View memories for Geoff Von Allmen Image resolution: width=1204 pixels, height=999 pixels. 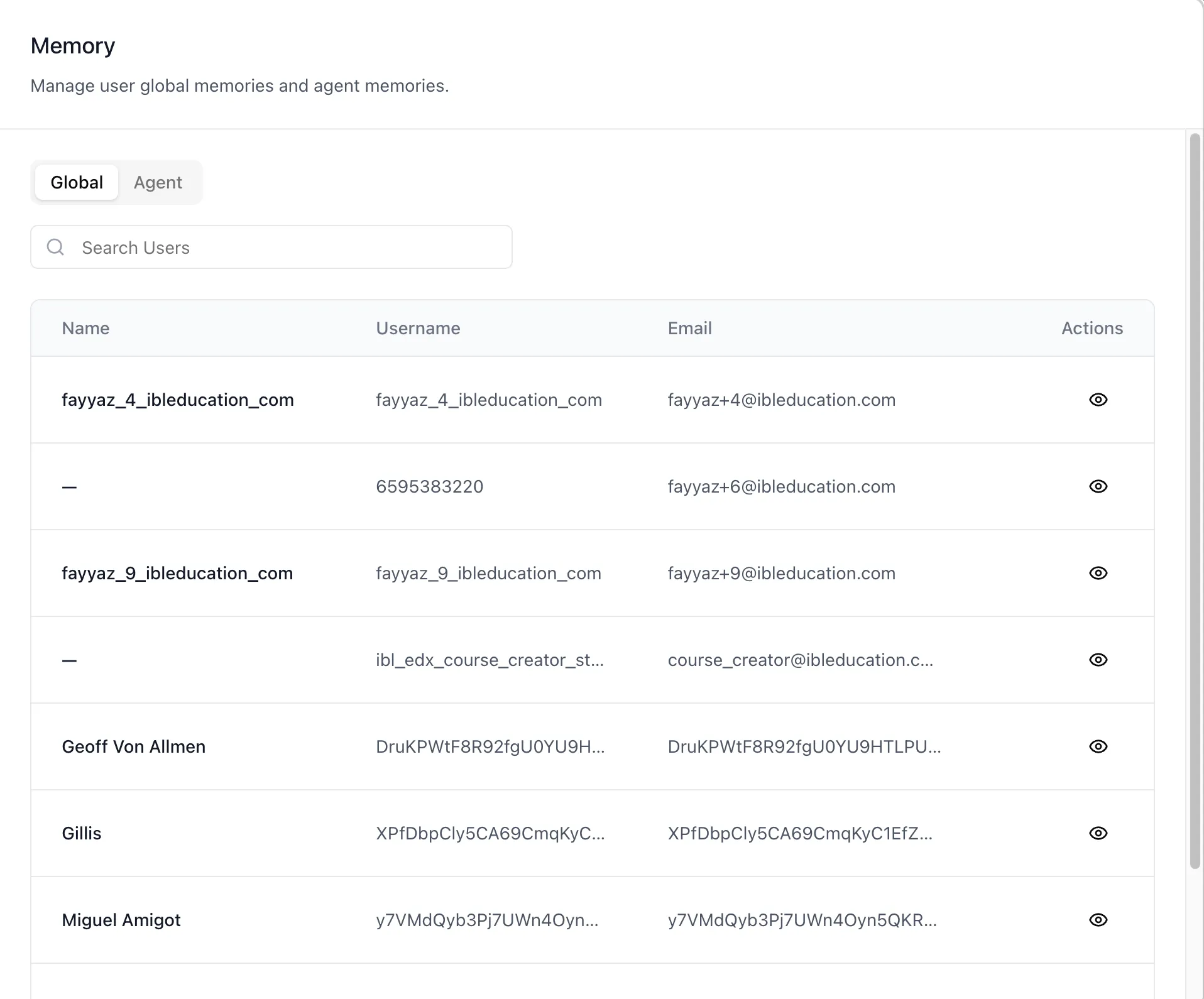click(x=1098, y=746)
